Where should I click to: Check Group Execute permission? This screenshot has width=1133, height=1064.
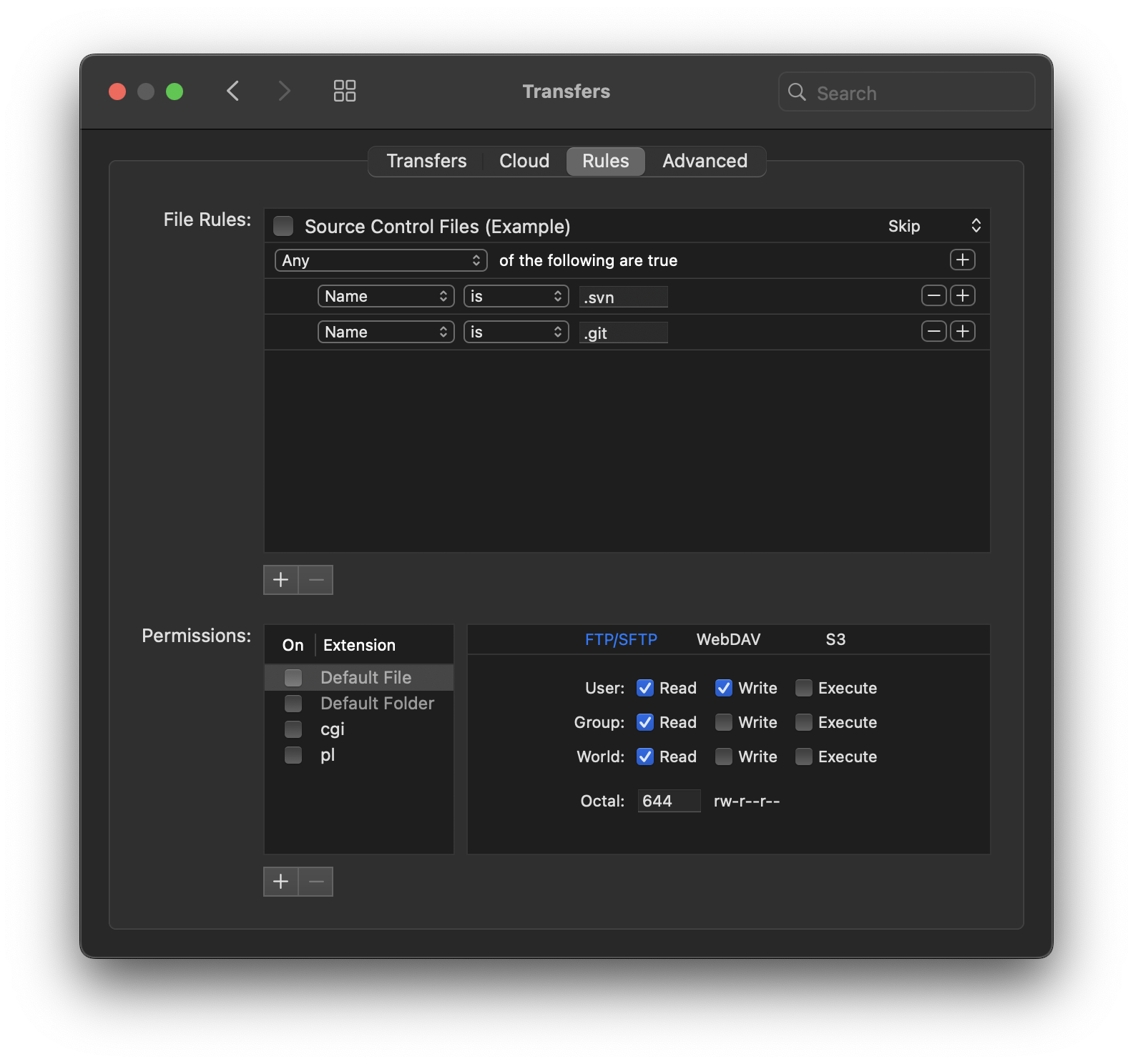[x=804, y=722]
